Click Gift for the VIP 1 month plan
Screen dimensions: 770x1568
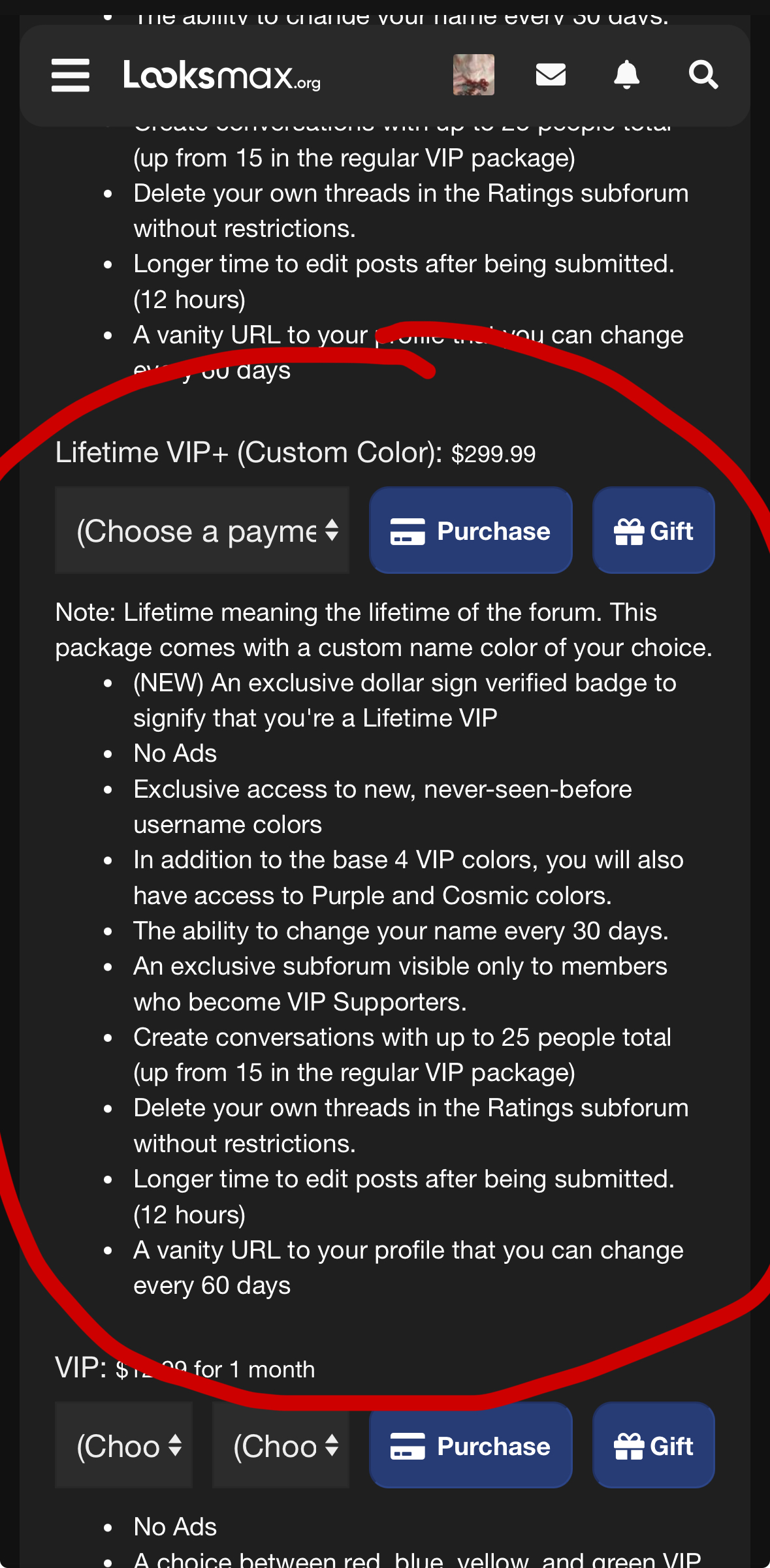653,1445
